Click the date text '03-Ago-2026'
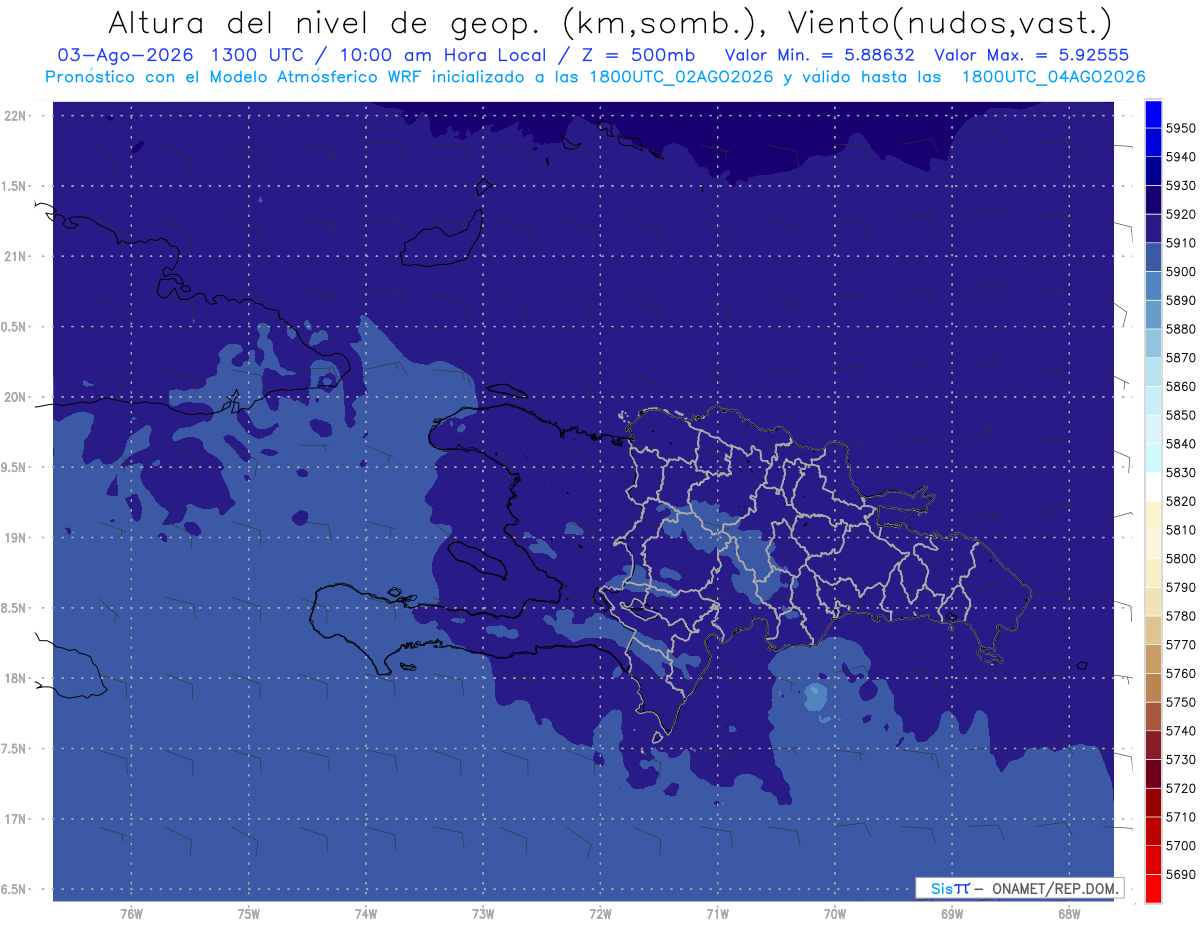The image size is (1200, 927). pyautogui.click(x=124, y=55)
